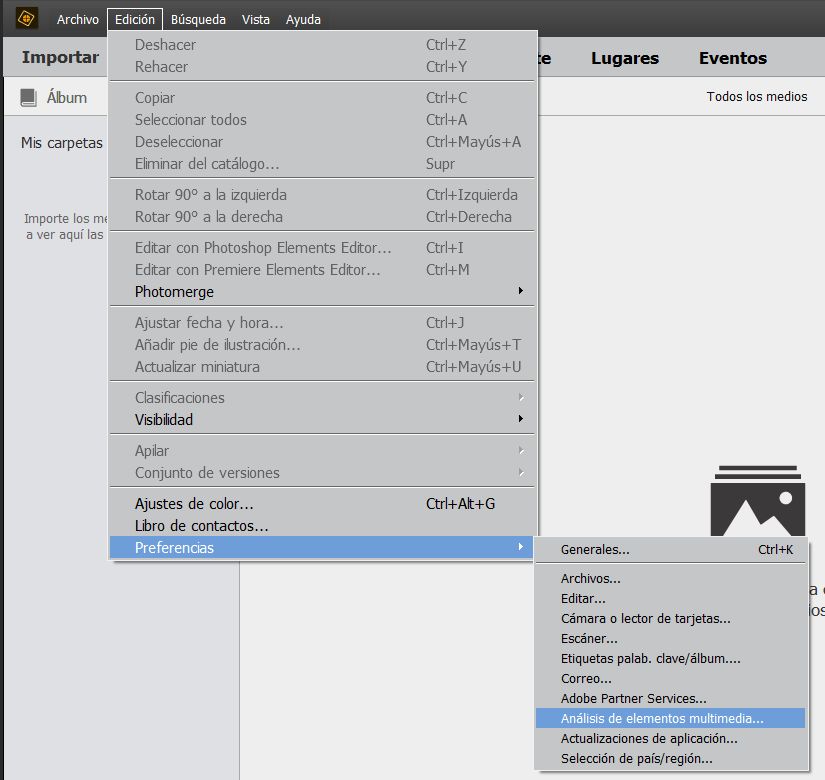Click Editar con Premiere Elements Editor

(322, 269)
